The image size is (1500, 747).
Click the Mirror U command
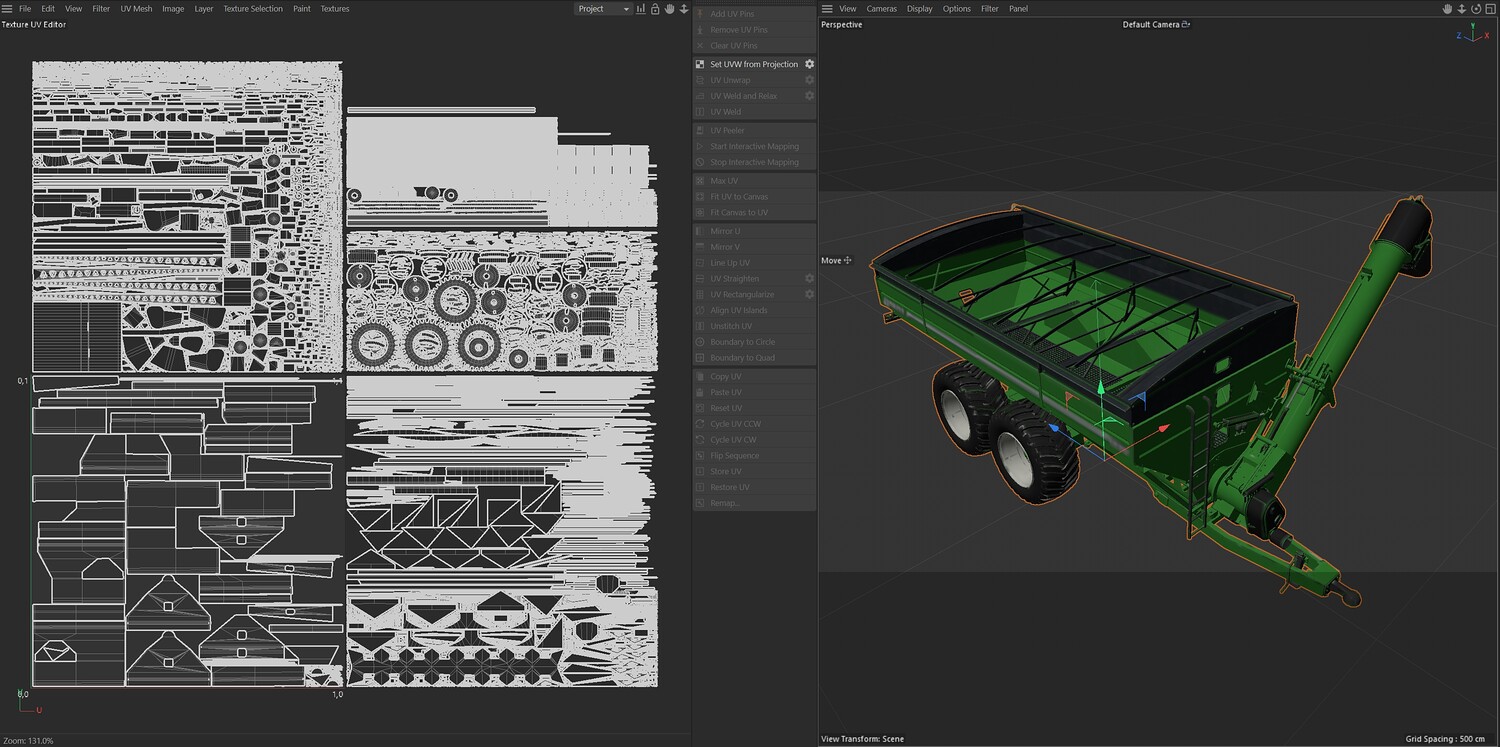[755, 231]
